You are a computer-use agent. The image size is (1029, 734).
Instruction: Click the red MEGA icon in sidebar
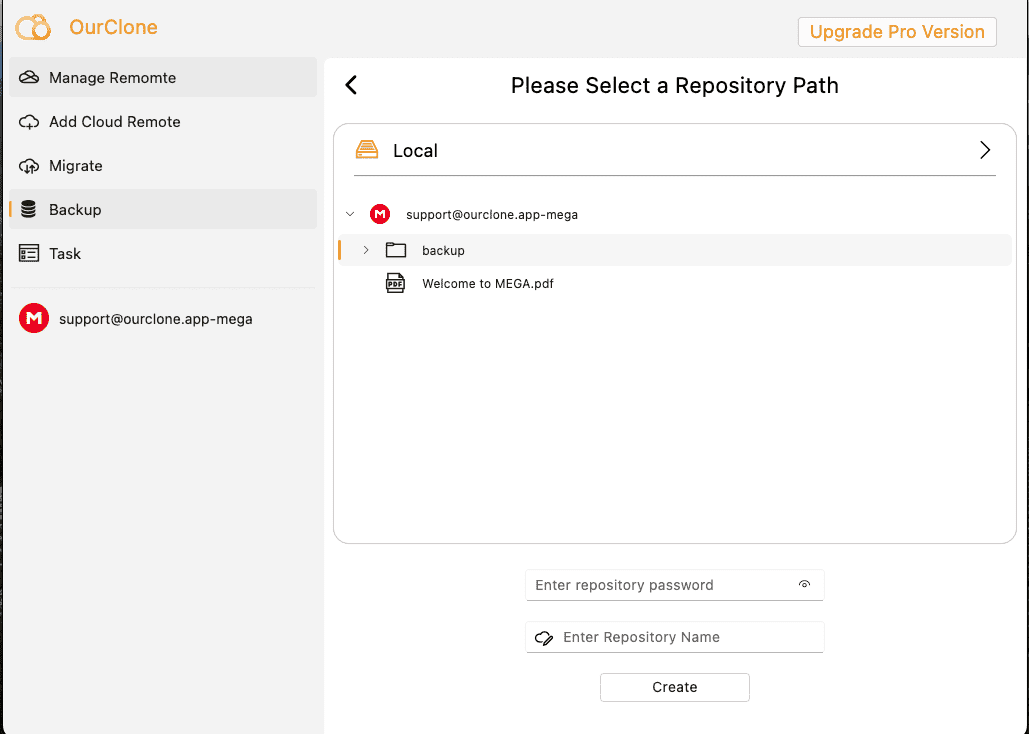tap(34, 318)
